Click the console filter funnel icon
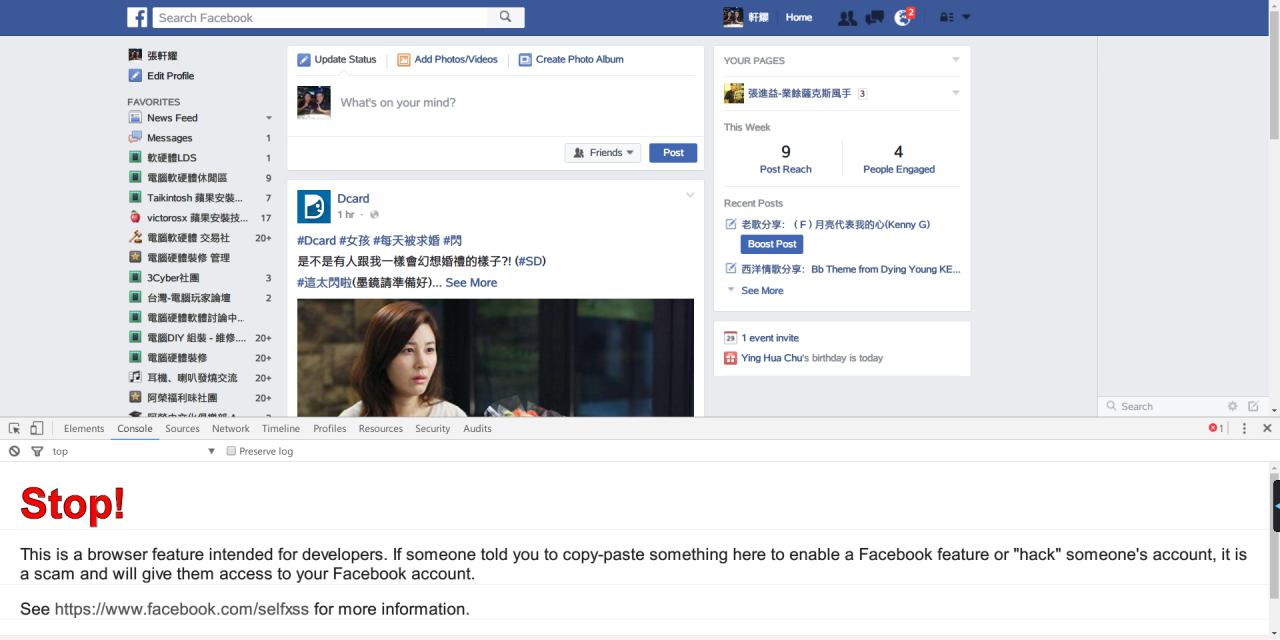This screenshot has width=1280, height=640. (37, 451)
